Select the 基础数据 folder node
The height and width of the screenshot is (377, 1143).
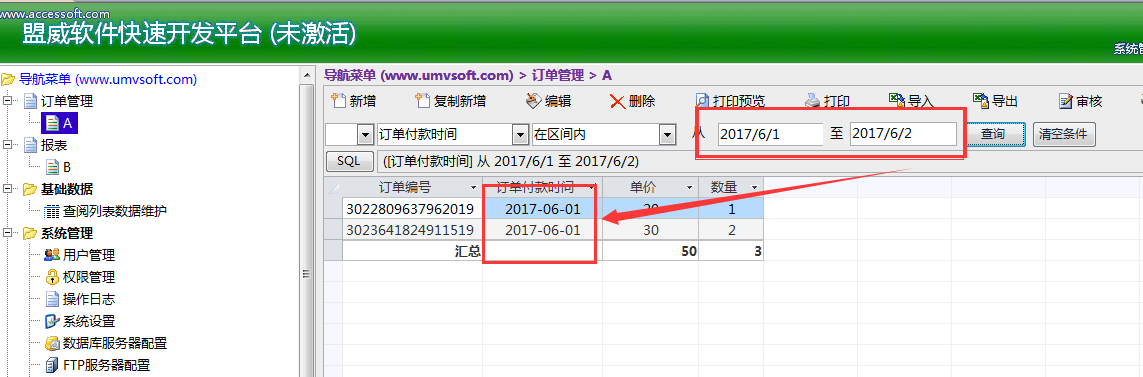click(67, 190)
